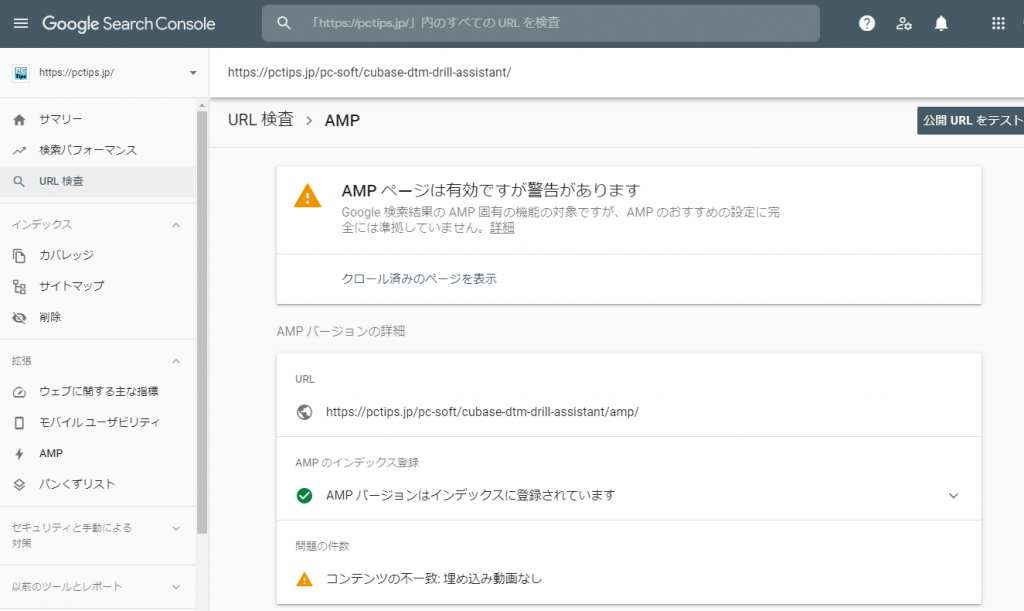Screen dimensions: 1024x611
Task: Open the 削除 page
Action: (98, 317)
